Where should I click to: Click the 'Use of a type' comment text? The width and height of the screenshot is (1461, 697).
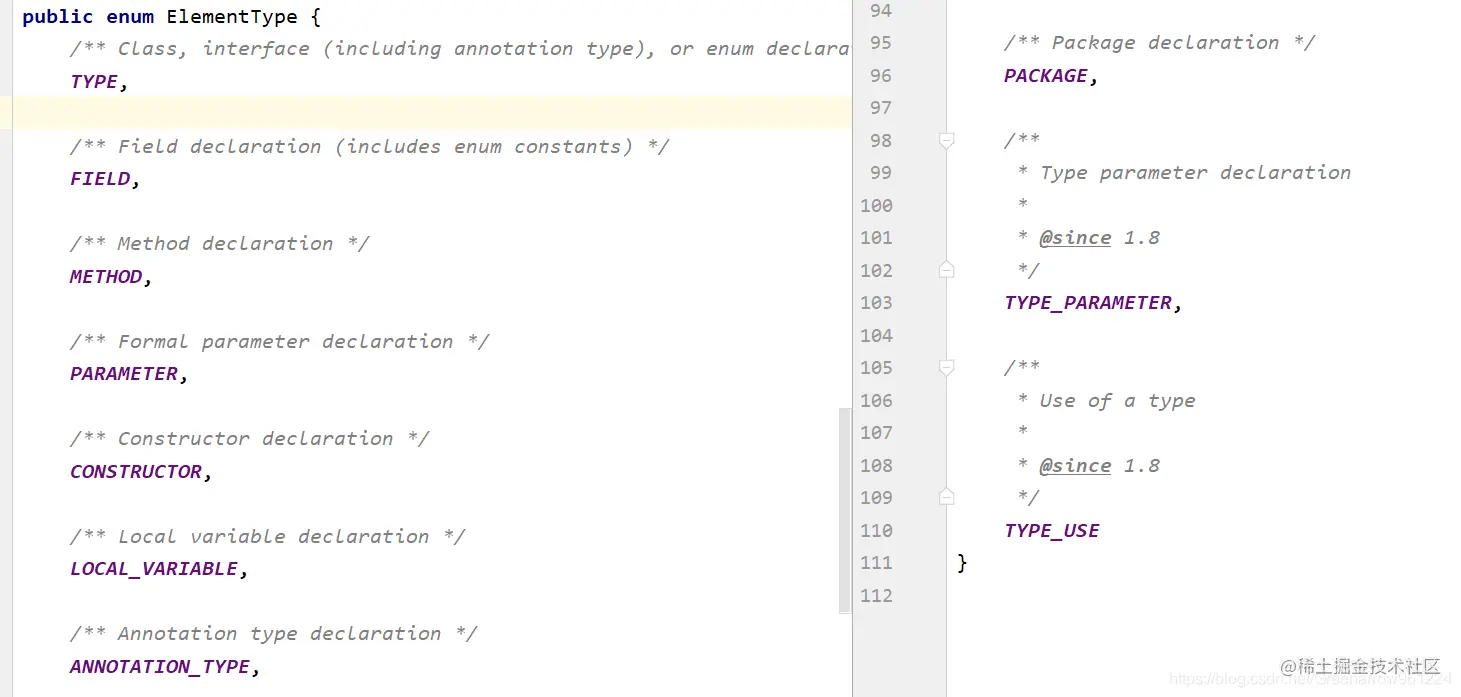1117,401
